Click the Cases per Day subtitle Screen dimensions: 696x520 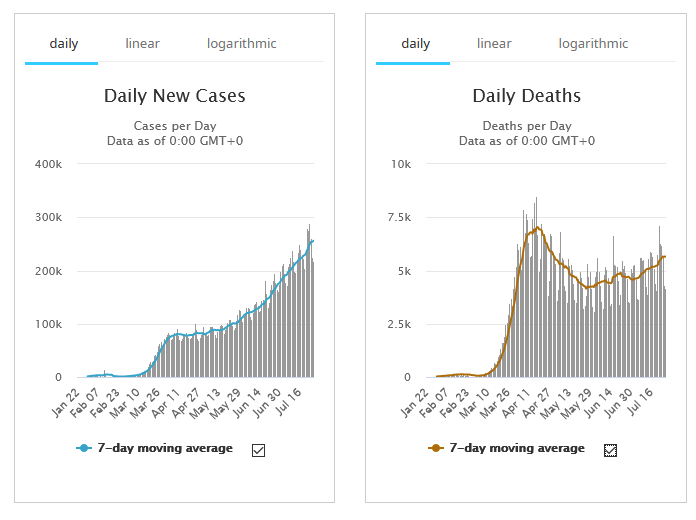(175, 126)
